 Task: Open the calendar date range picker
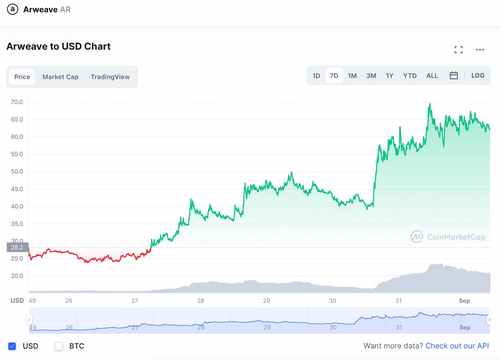454,76
